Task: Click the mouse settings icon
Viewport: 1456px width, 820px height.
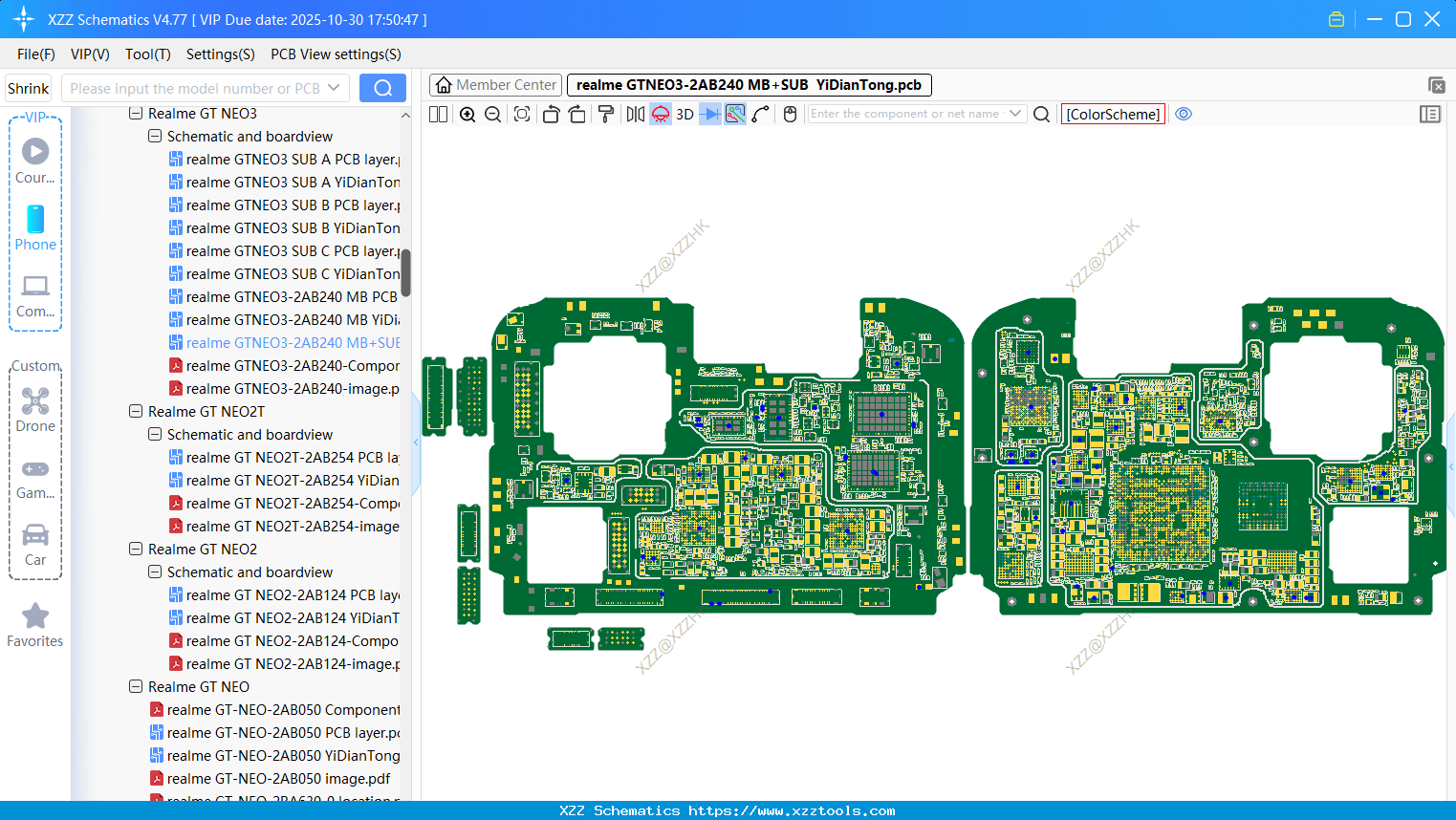Action: 790,115
